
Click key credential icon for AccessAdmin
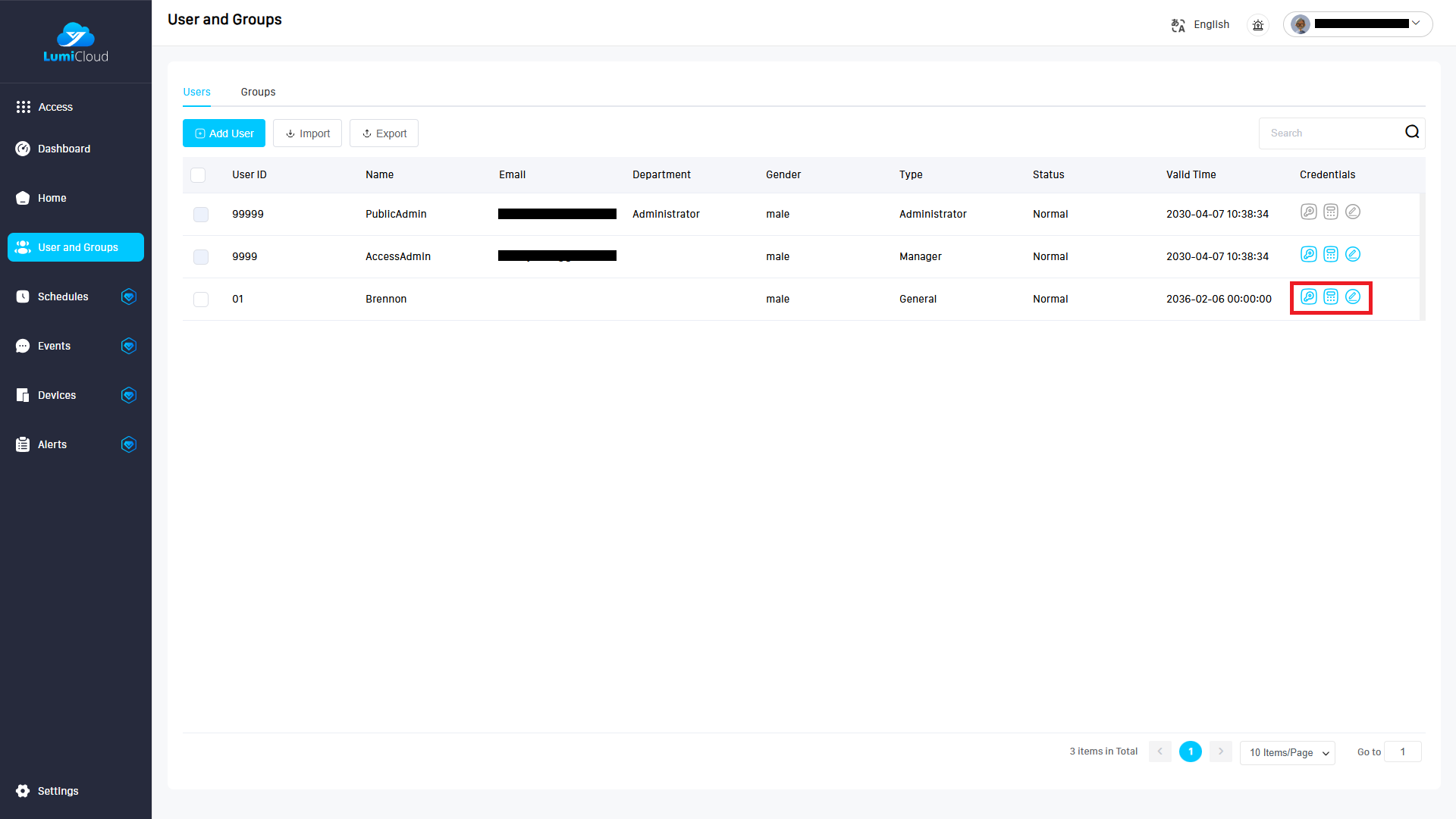point(1309,254)
